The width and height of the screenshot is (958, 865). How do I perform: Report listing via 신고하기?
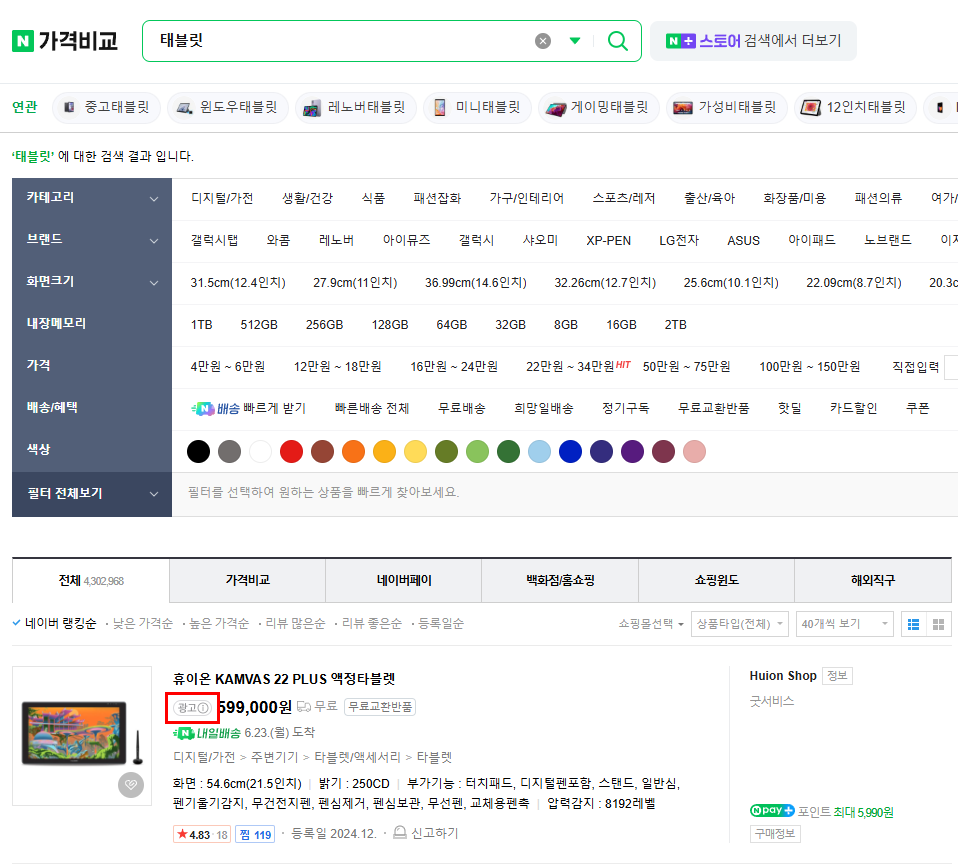tap(426, 833)
